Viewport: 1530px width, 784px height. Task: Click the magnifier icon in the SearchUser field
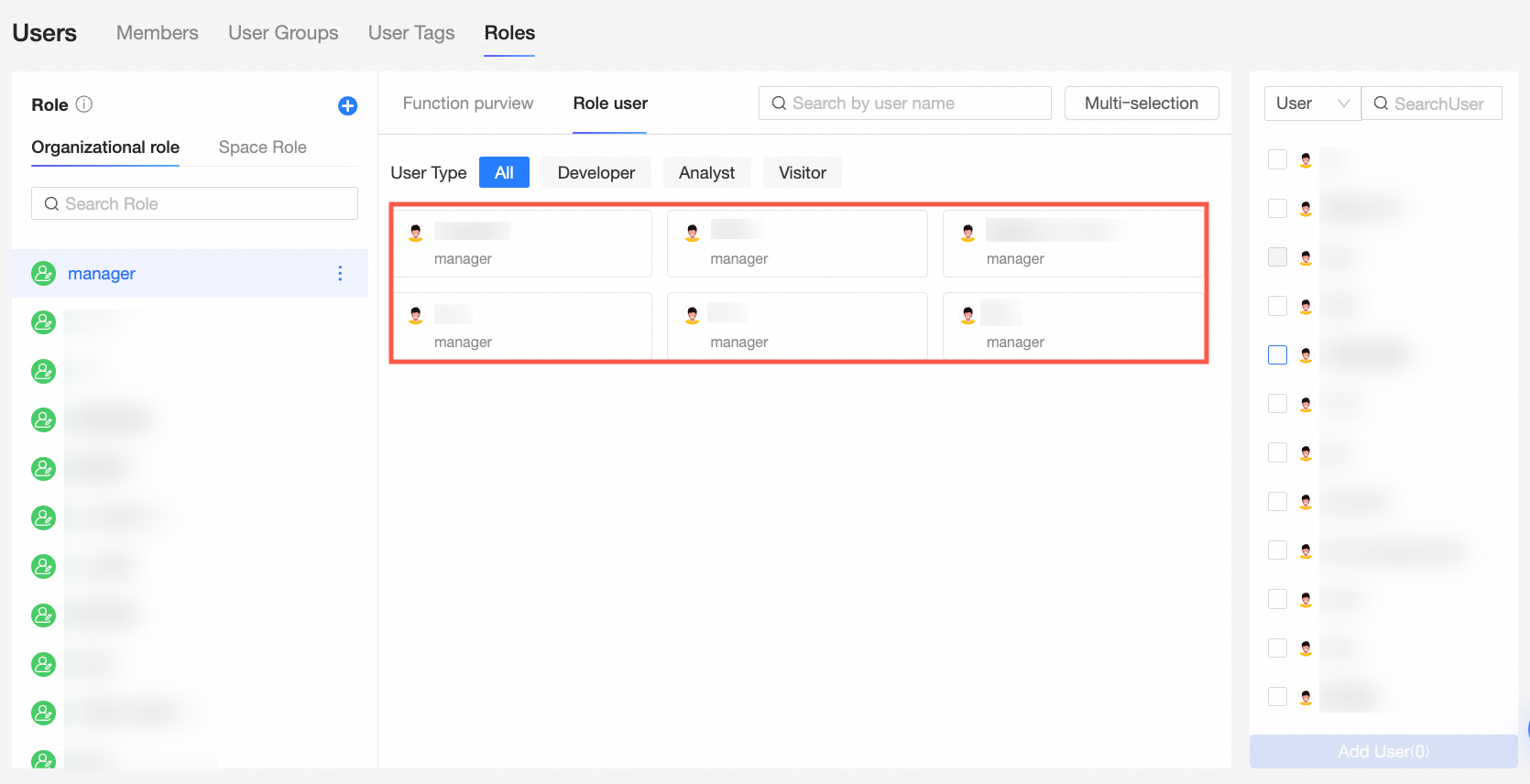click(1381, 103)
